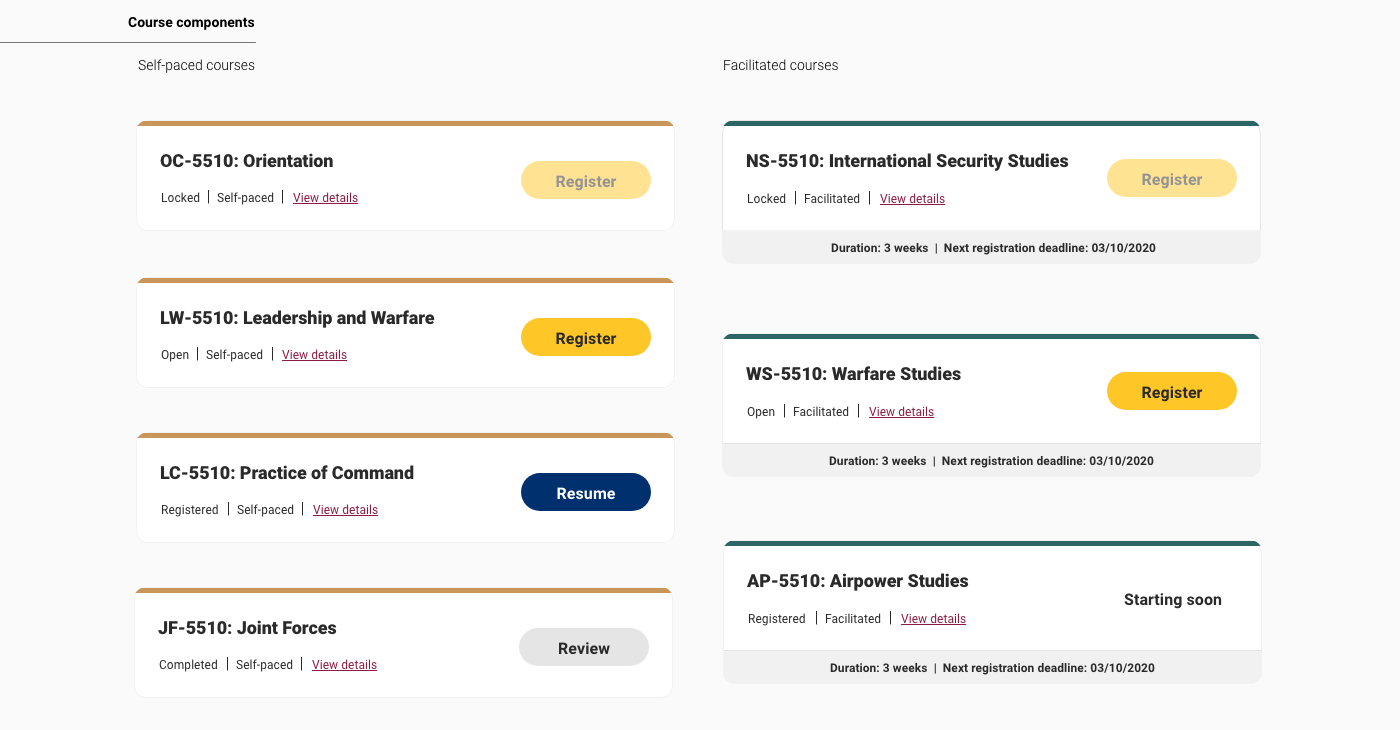The width and height of the screenshot is (1400, 730).
Task: Open the Course components tab
Action: point(191,22)
